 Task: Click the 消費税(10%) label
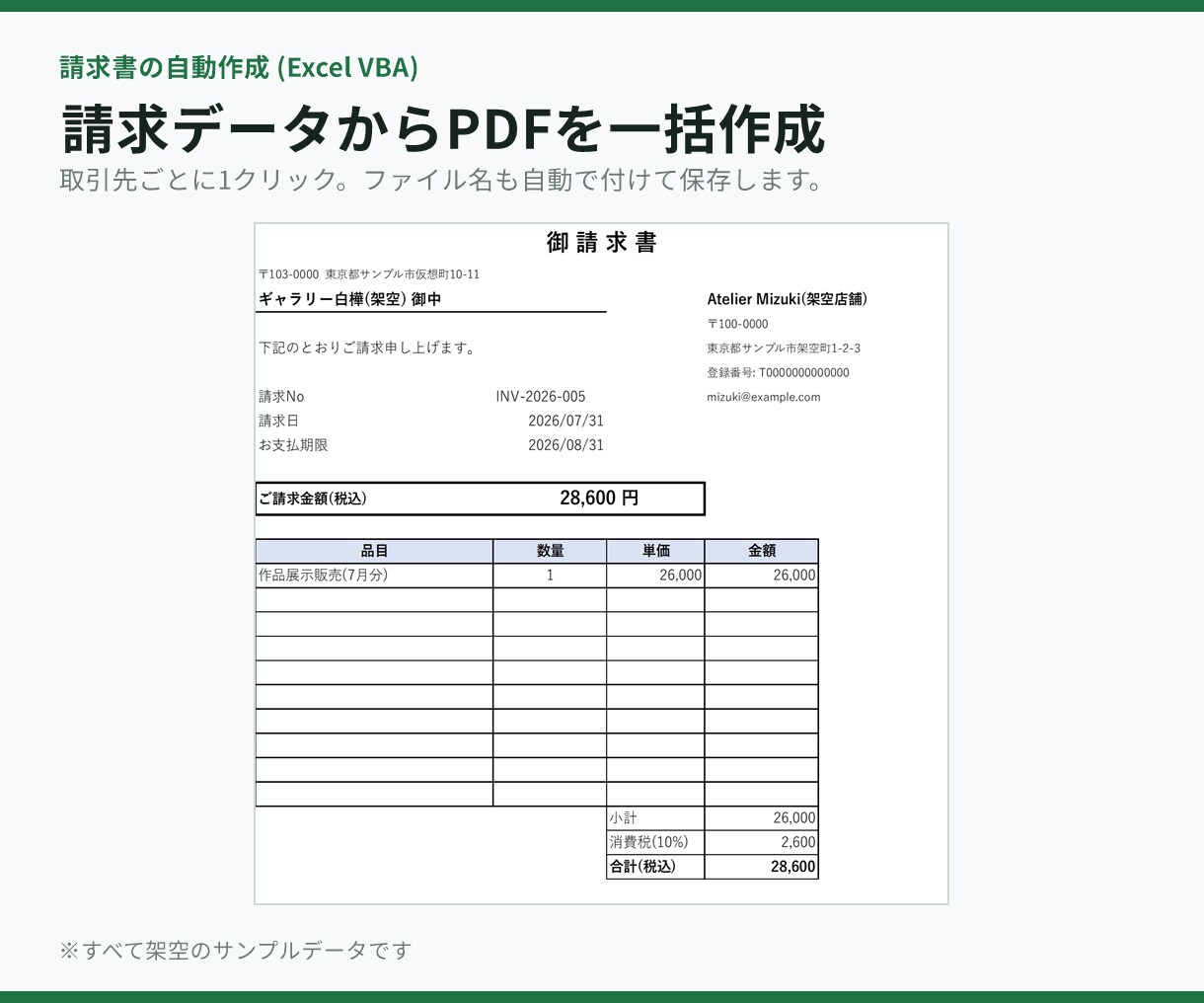click(648, 842)
